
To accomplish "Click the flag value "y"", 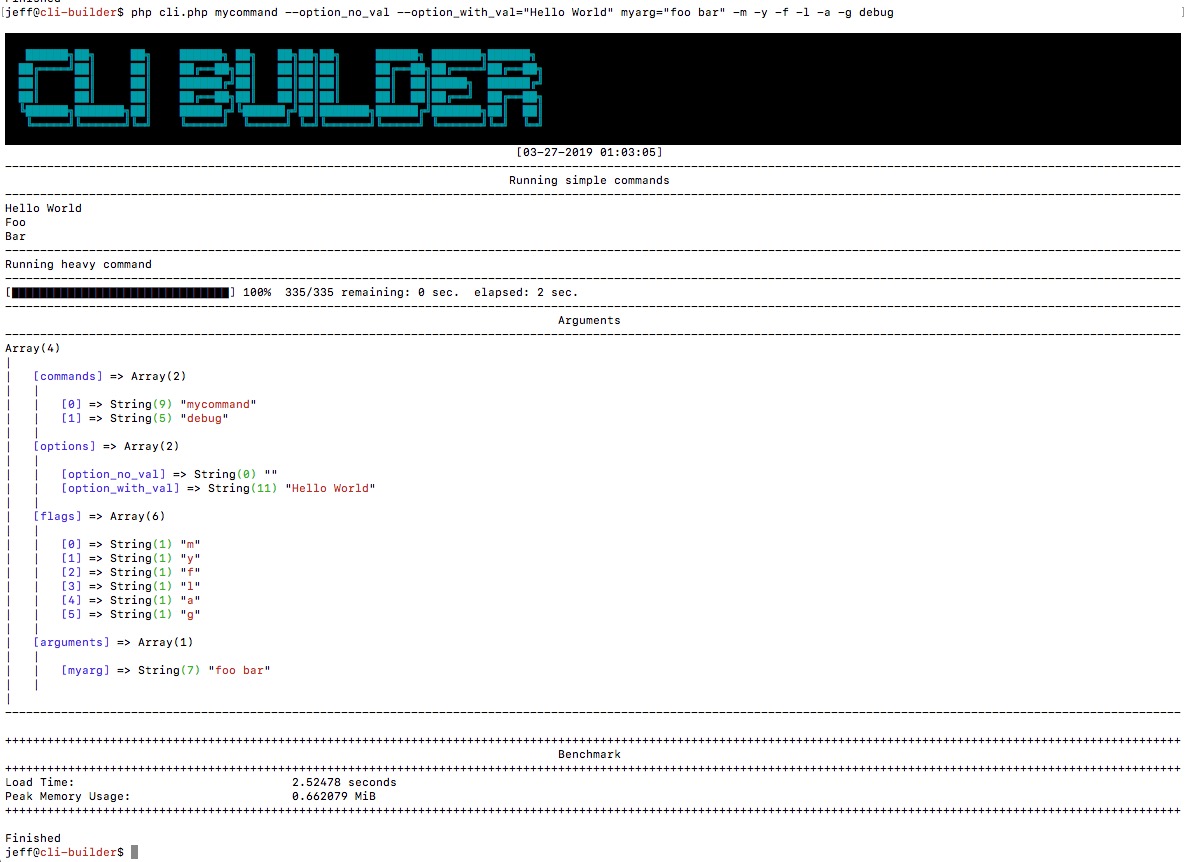I will click(190, 558).
